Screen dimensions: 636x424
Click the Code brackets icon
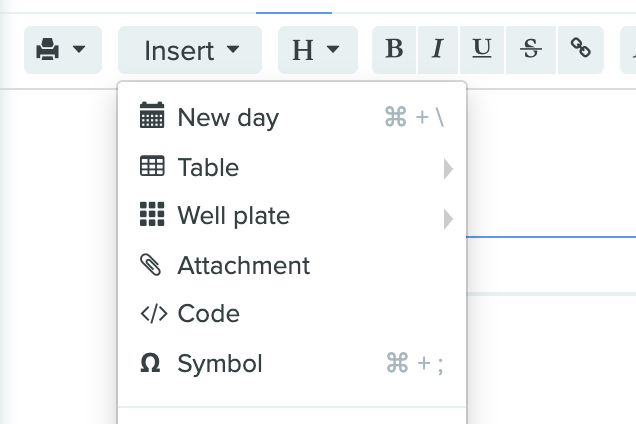154,314
